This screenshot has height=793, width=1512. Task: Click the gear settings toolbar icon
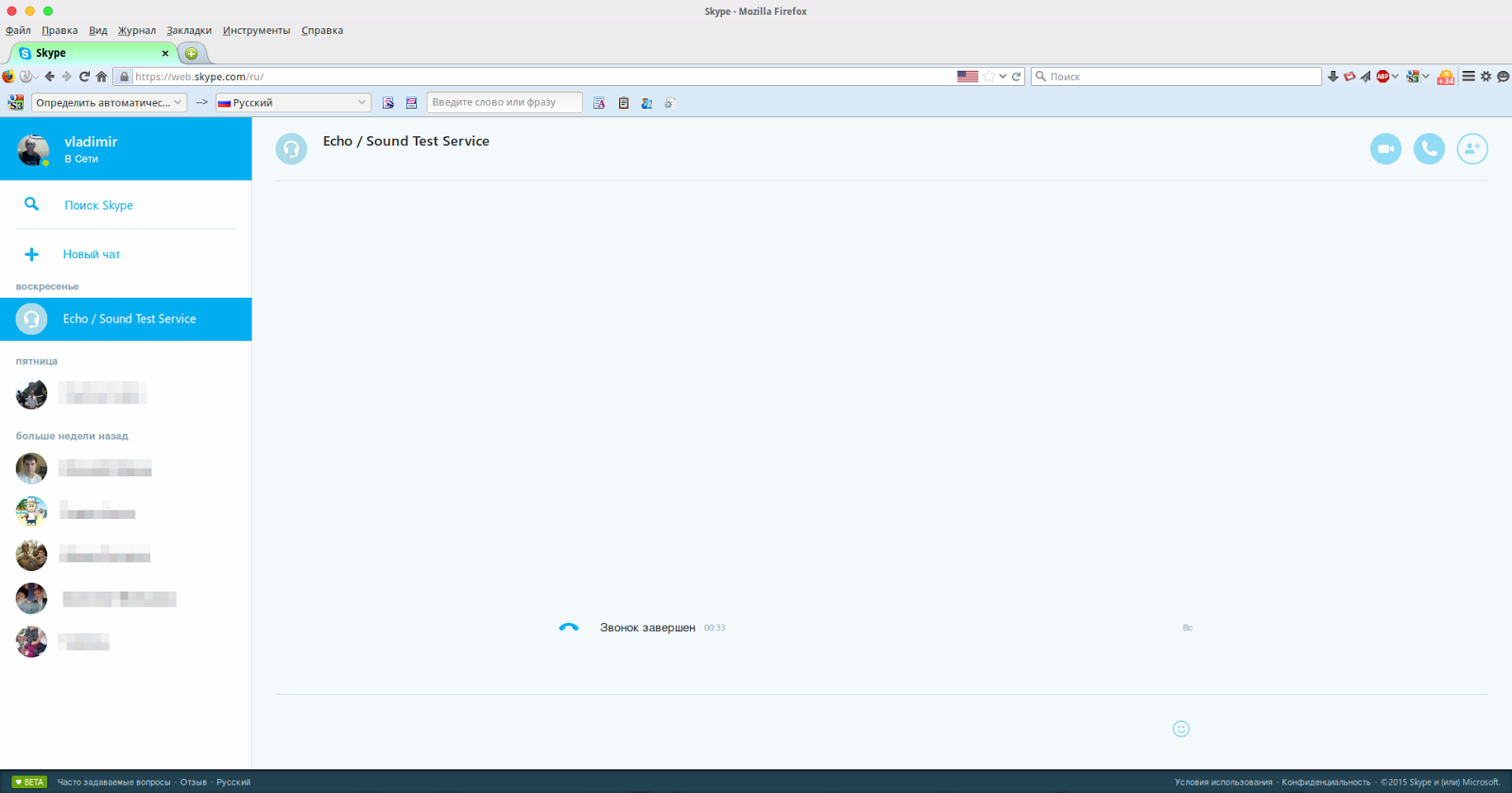[1486, 77]
